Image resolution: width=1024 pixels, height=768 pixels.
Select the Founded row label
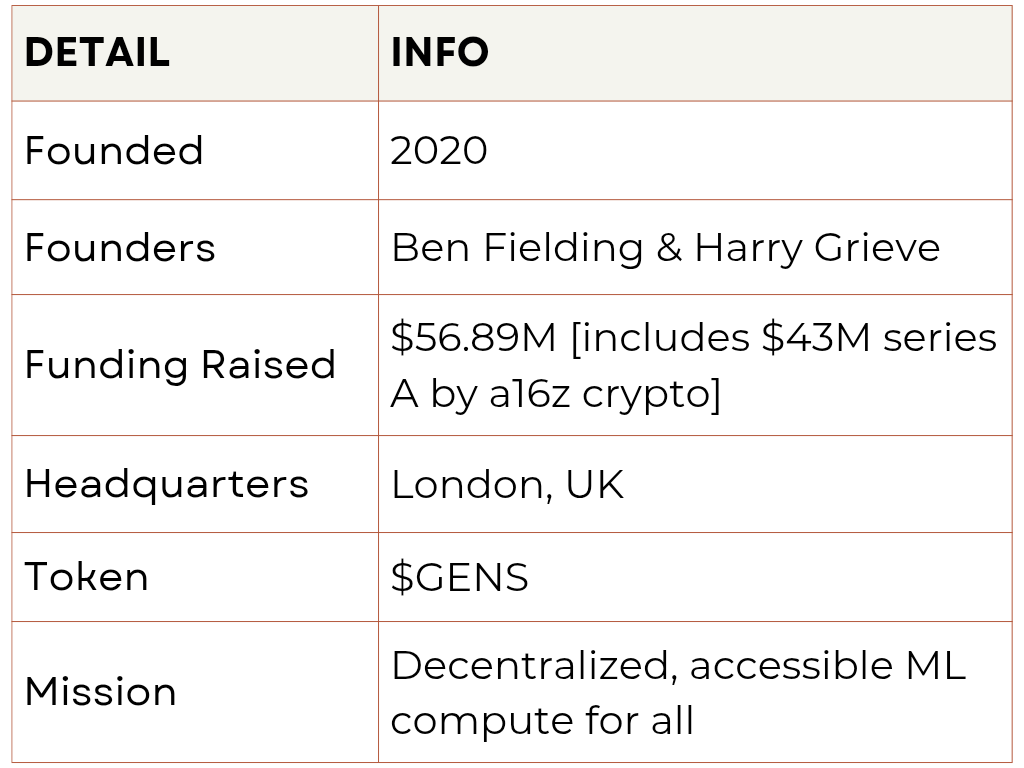(114, 150)
